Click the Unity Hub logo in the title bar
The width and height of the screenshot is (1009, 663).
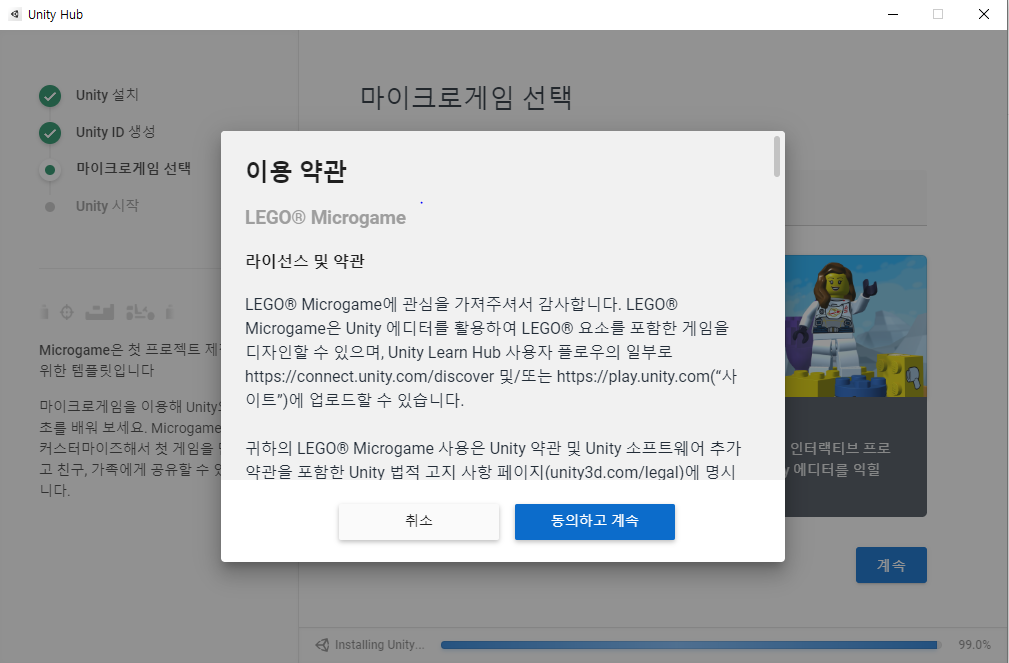point(15,14)
